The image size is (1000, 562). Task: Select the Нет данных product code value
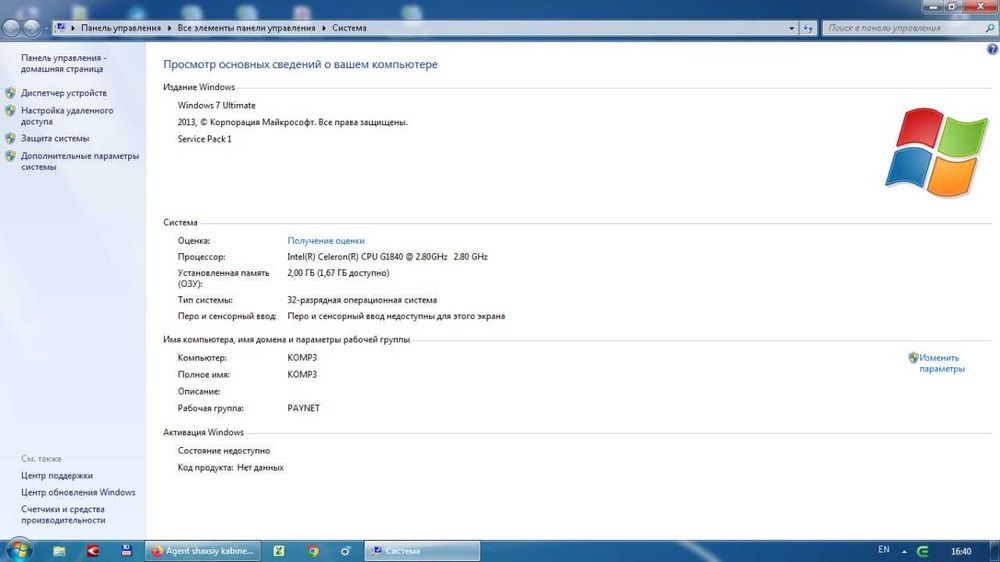[x=260, y=468]
